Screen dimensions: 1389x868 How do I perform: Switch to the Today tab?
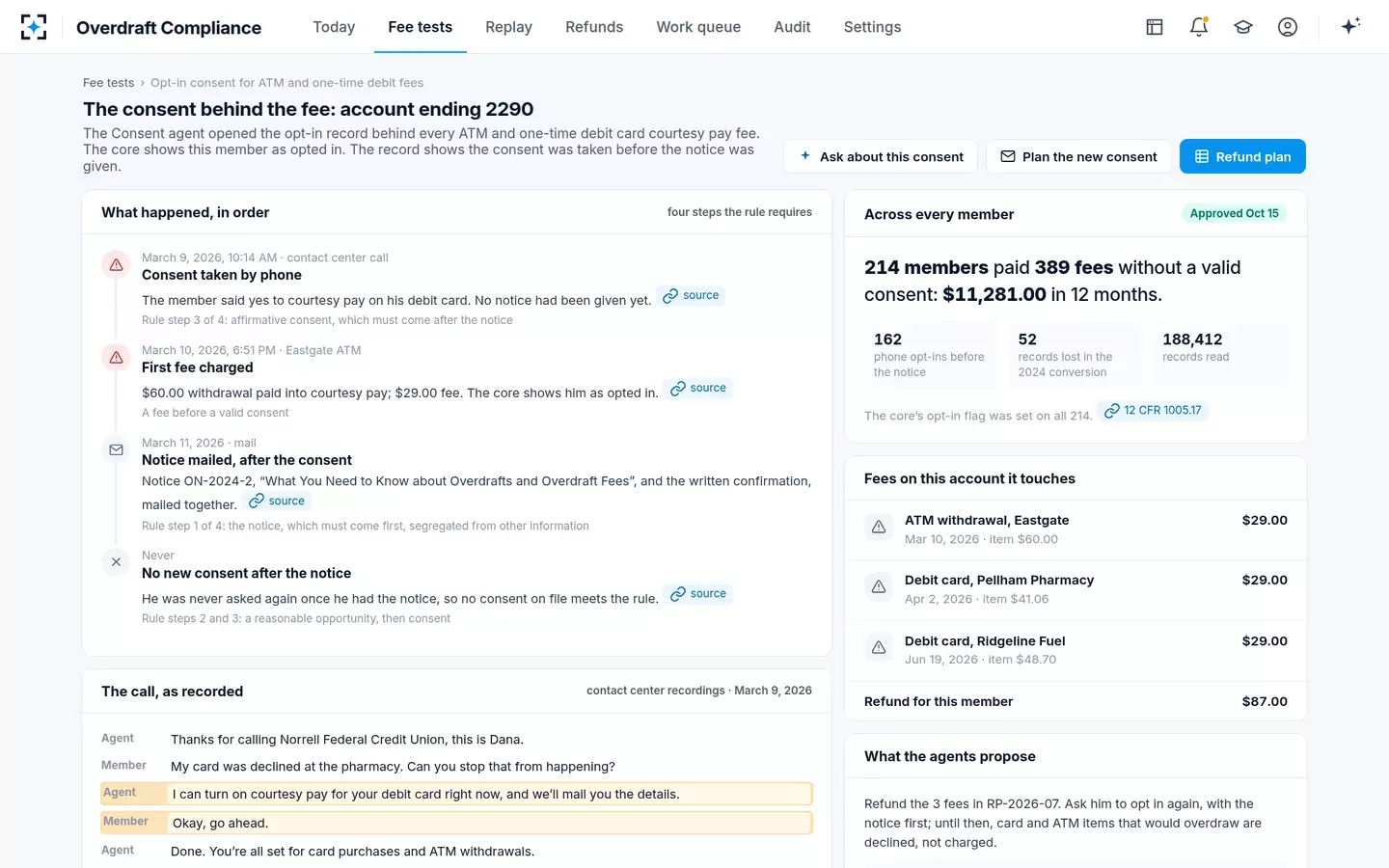coord(334,27)
